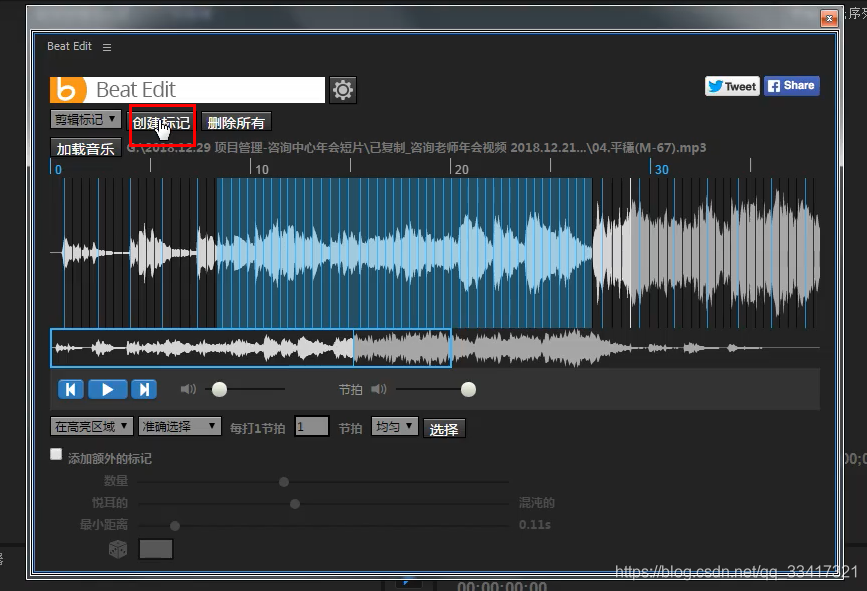Click the 创建标记 button

(x=161, y=123)
